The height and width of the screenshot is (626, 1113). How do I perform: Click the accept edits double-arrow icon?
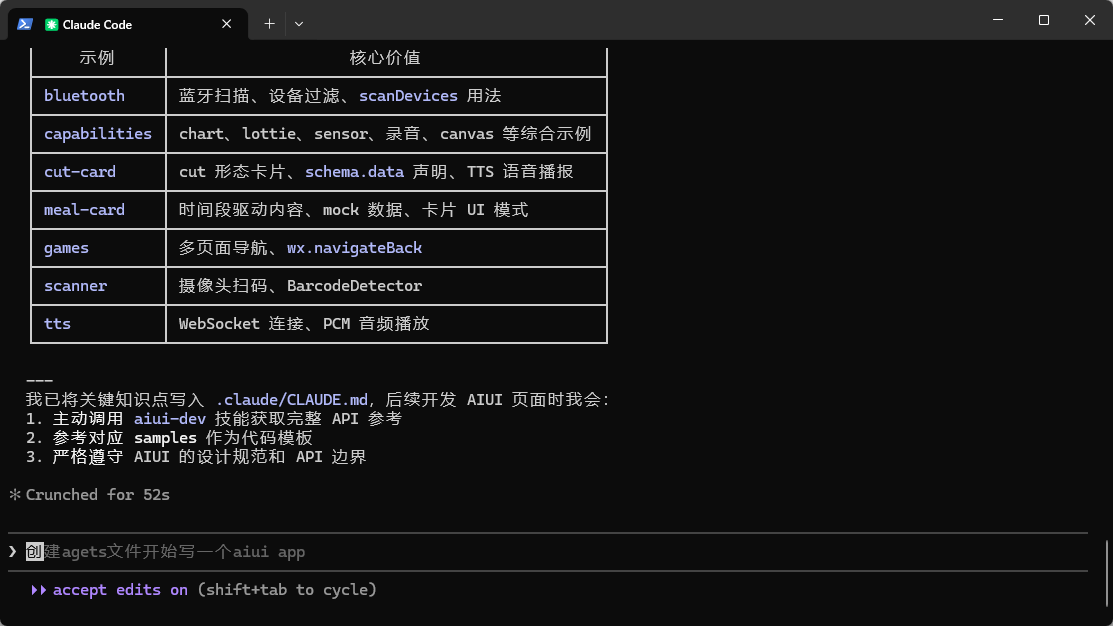38,590
